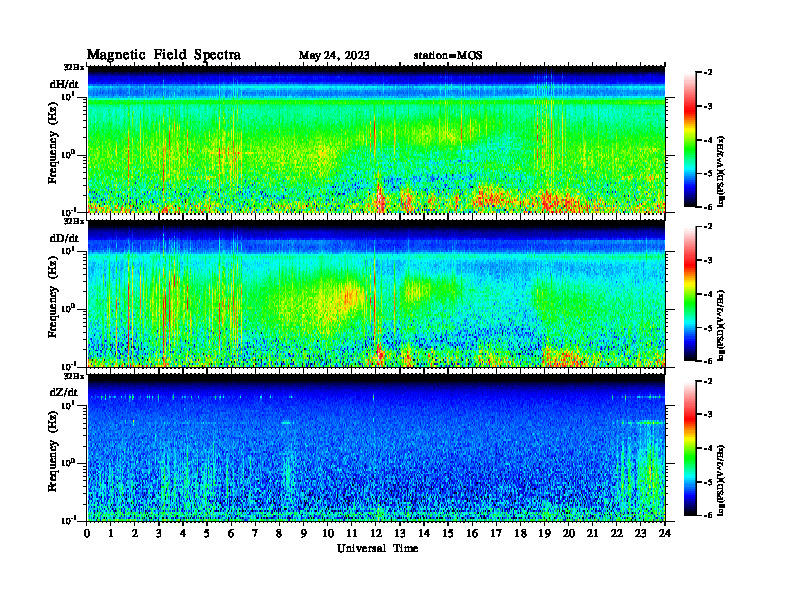Viewport: 792px width, 612px height.
Task: Click the "dD/dt" panel label
Action: pos(64,238)
